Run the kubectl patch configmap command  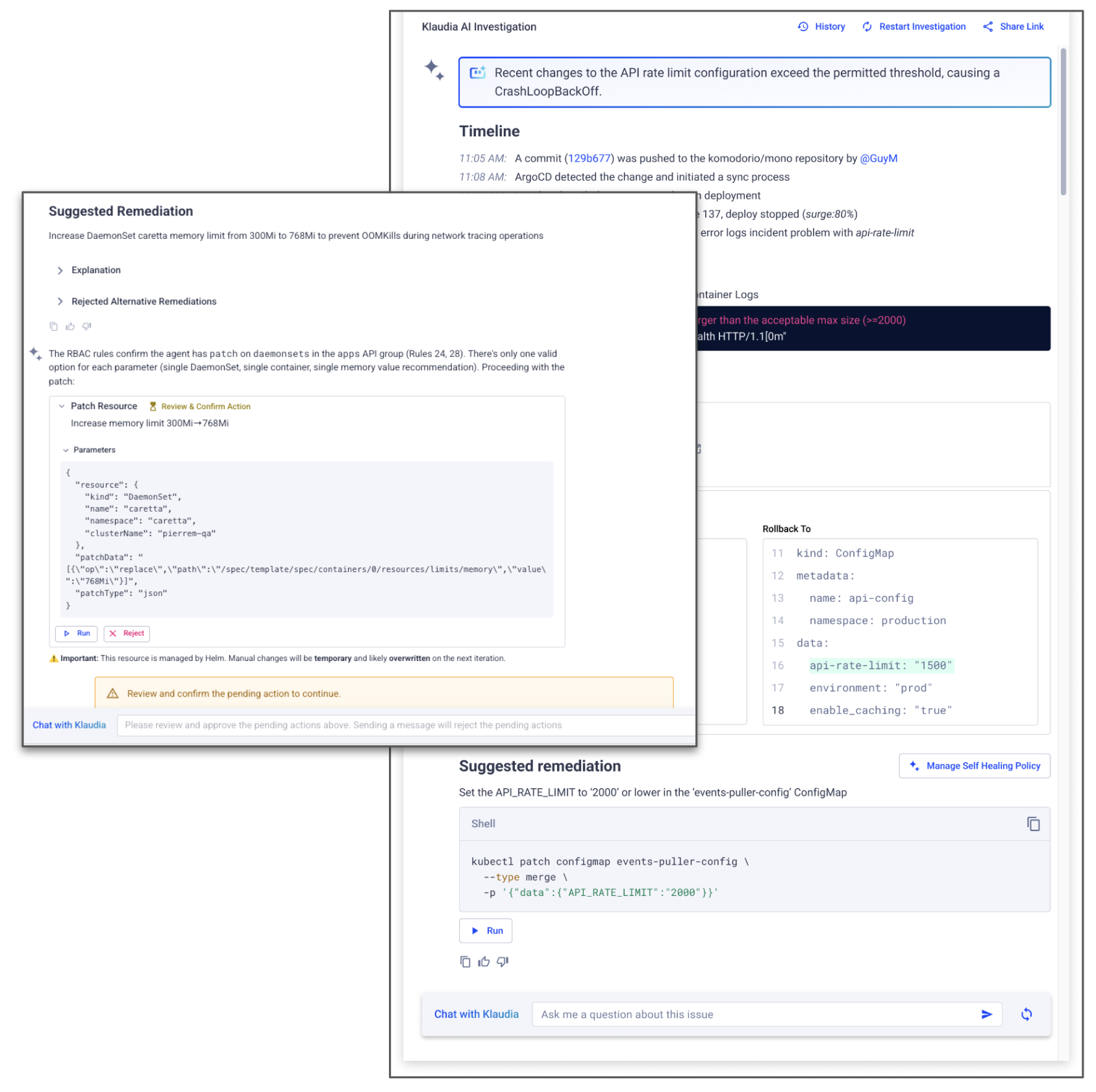click(x=486, y=931)
